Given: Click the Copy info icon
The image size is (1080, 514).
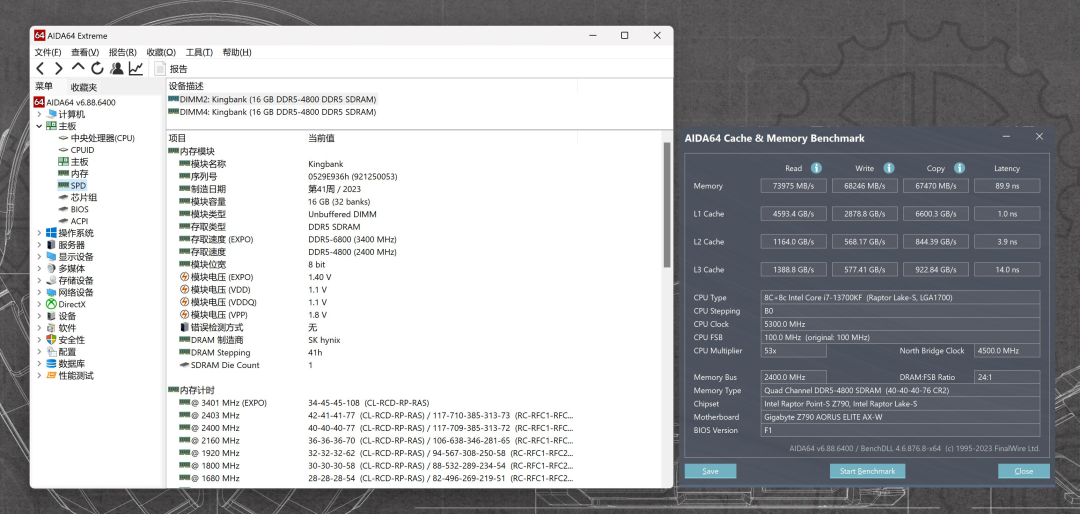Looking at the screenshot, I should tap(959, 168).
